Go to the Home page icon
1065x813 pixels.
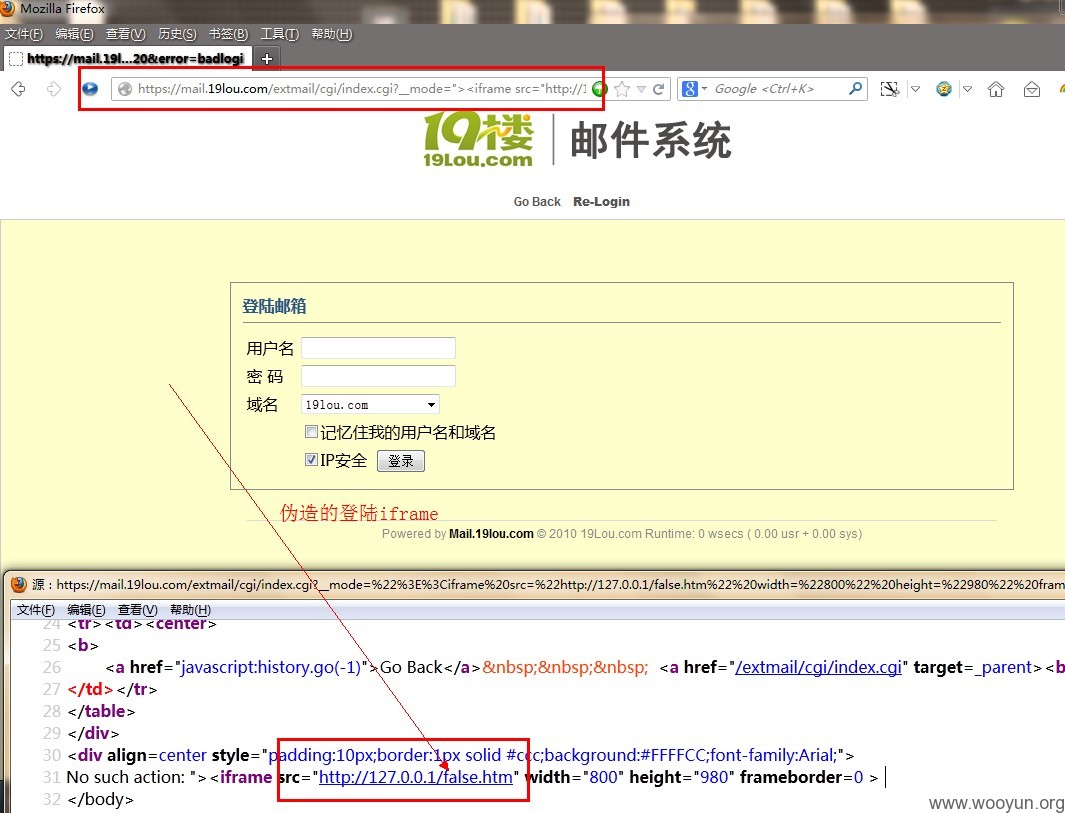click(x=996, y=89)
